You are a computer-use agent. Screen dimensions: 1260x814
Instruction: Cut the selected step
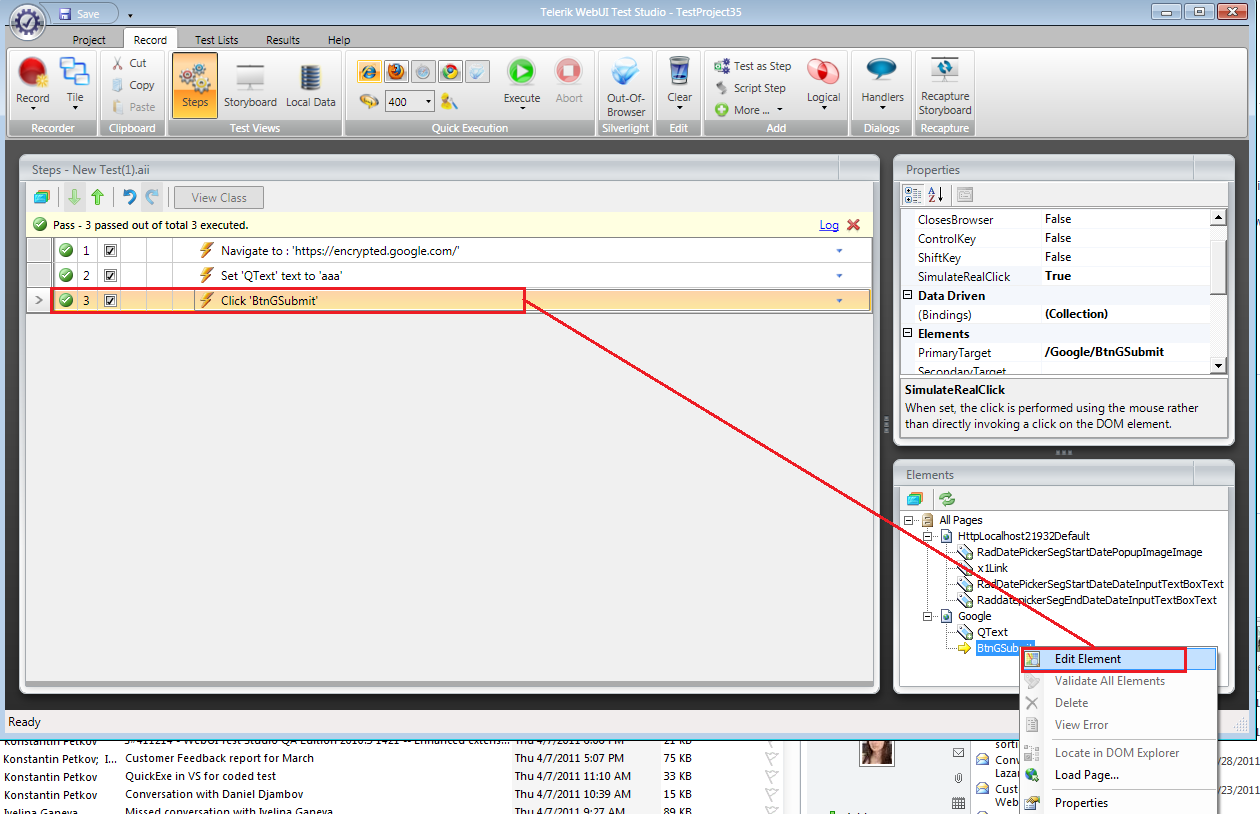click(129, 63)
